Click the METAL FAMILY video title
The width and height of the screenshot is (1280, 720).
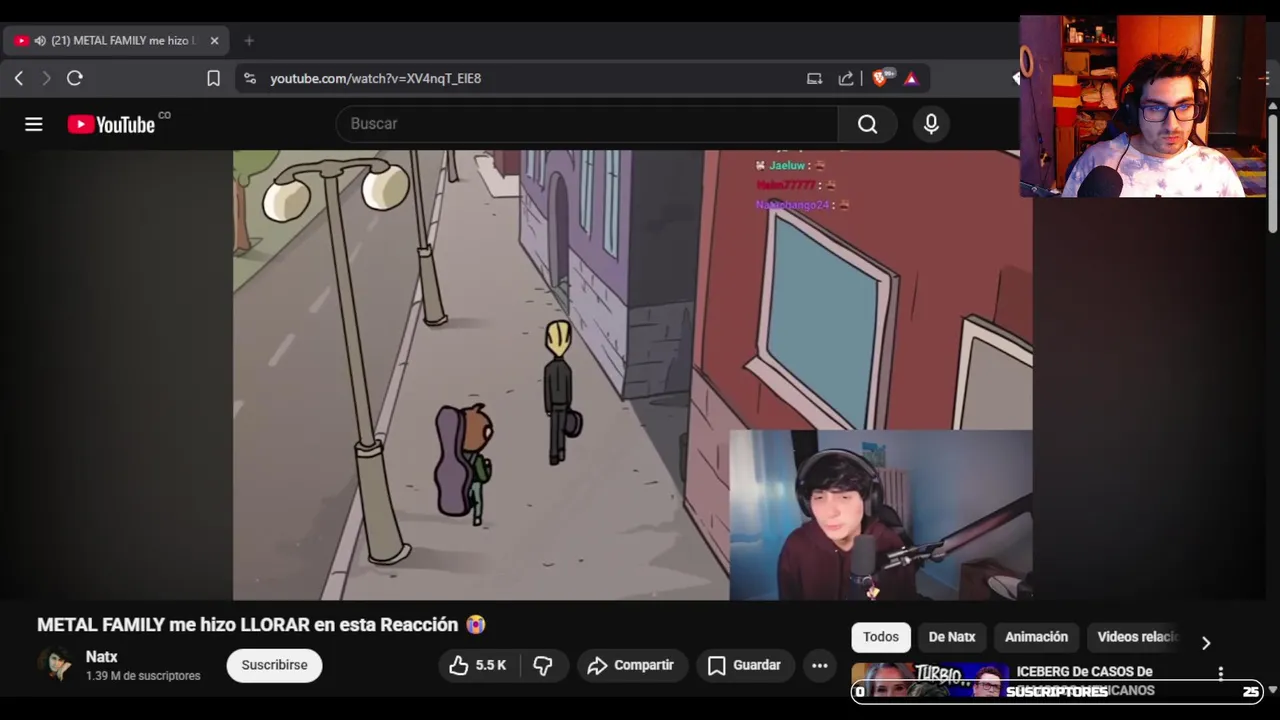point(261,625)
